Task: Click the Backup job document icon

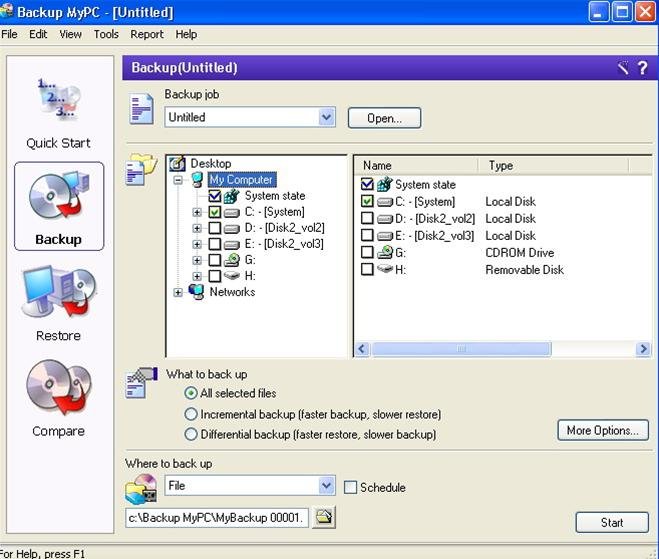Action: click(141, 108)
